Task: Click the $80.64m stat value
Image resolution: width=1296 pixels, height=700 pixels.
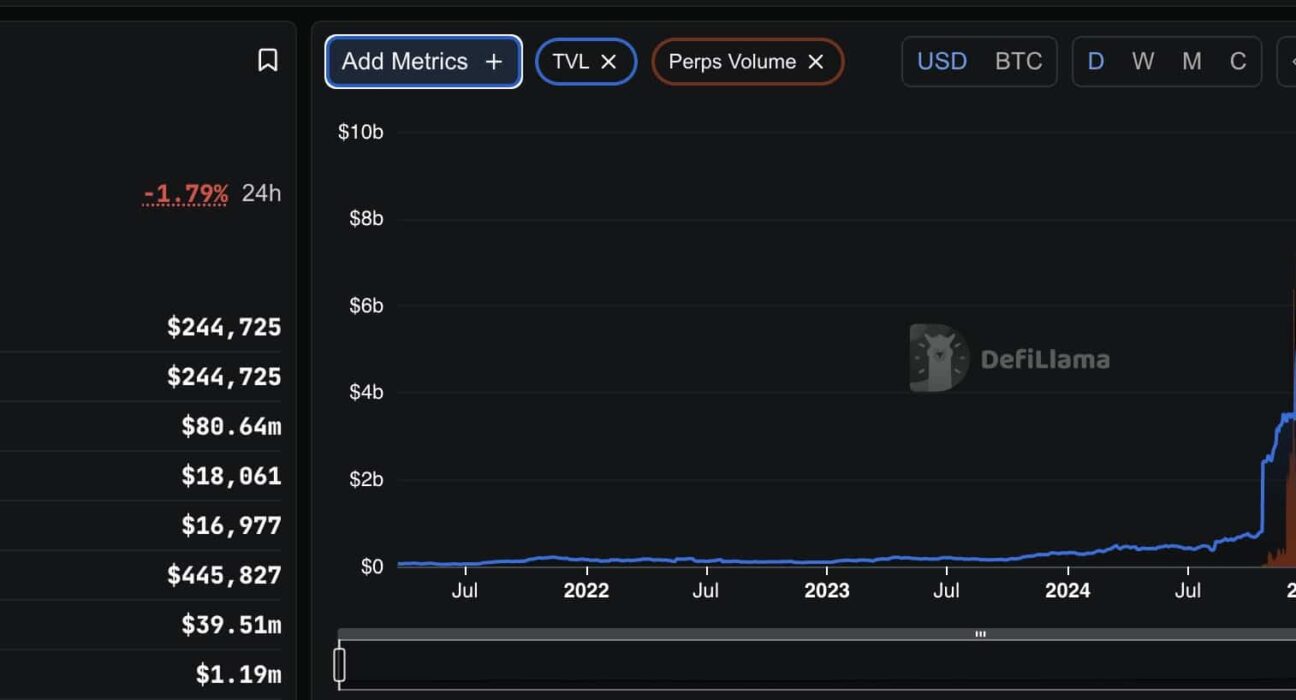Action: point(231,427)
